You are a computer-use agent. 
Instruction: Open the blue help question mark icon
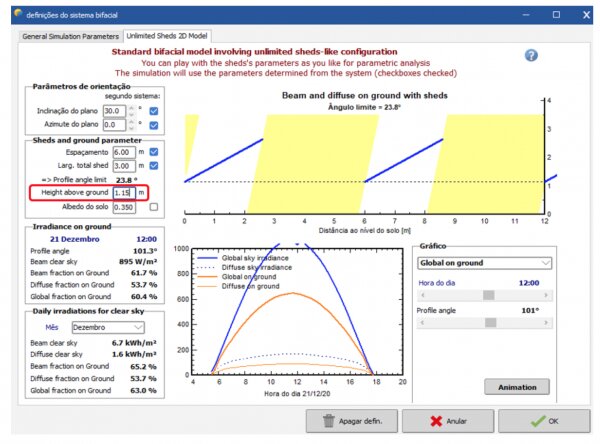pos(532,57)
